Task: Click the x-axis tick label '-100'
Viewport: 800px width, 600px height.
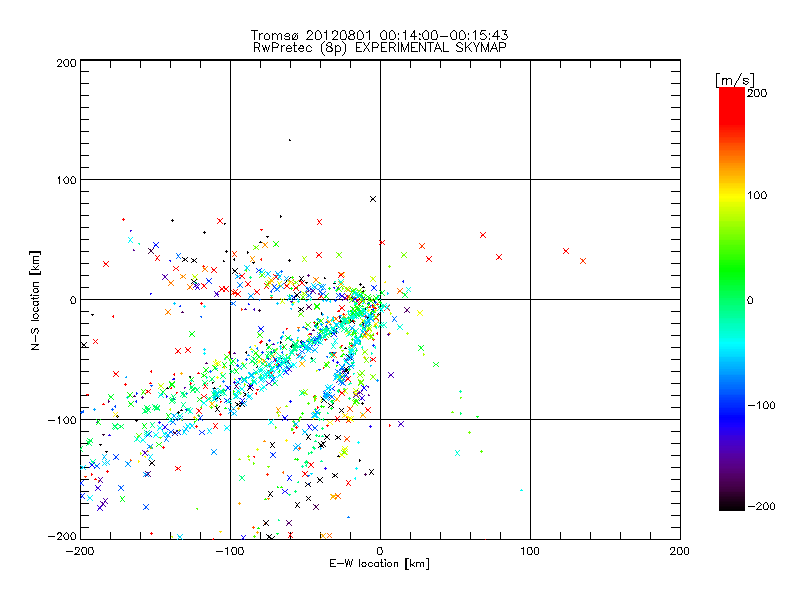Action: tap(230, 551)
